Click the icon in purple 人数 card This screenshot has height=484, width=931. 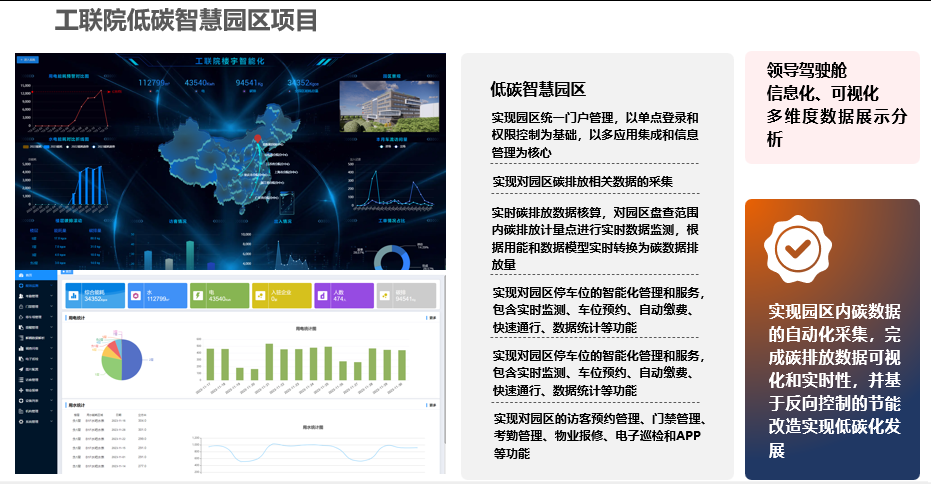point(322,295)
